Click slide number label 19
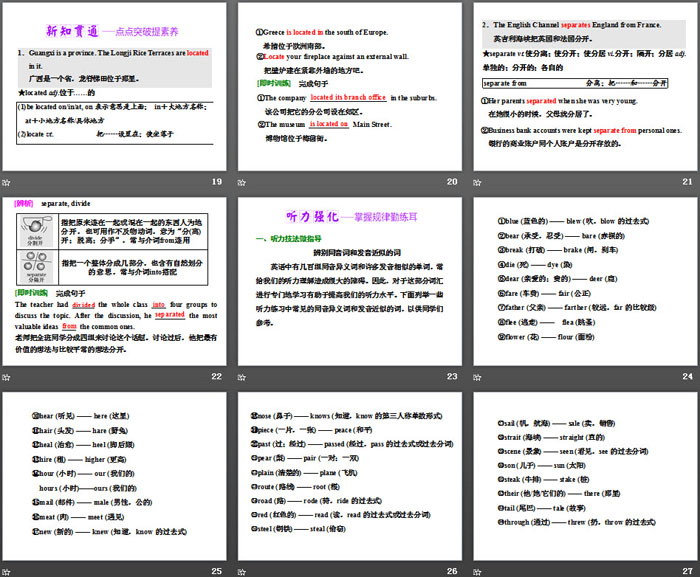Image resolution: width=700 pixels, height=577 pixels. pos(217,182)
